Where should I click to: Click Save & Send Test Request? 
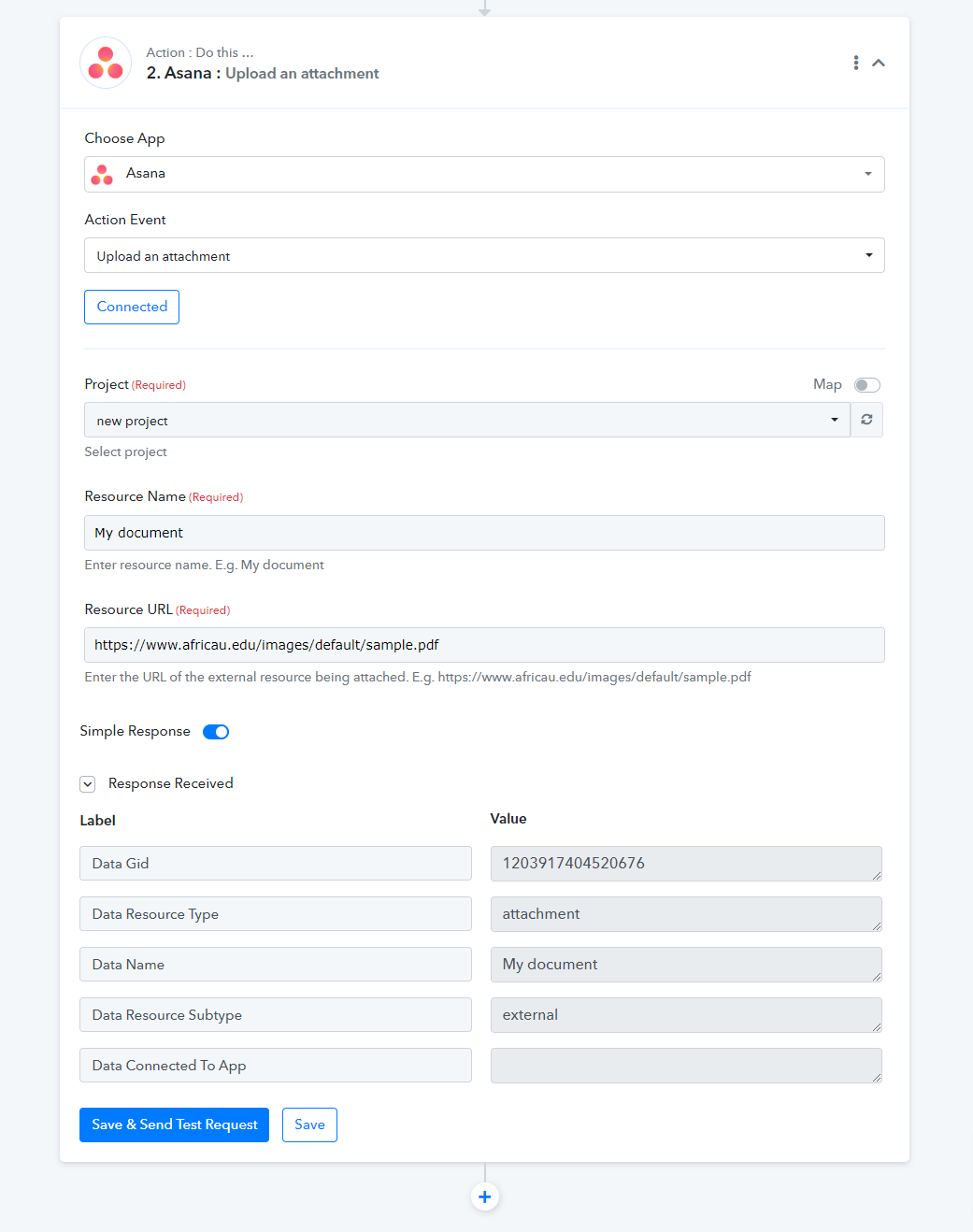click(174, 1125)
